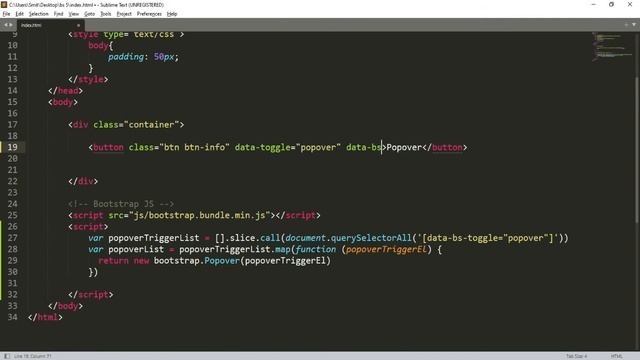Viewport: 640px width, 360px height.
Task: Click the Sublime Text title bar icon
Action: [4, 4]
